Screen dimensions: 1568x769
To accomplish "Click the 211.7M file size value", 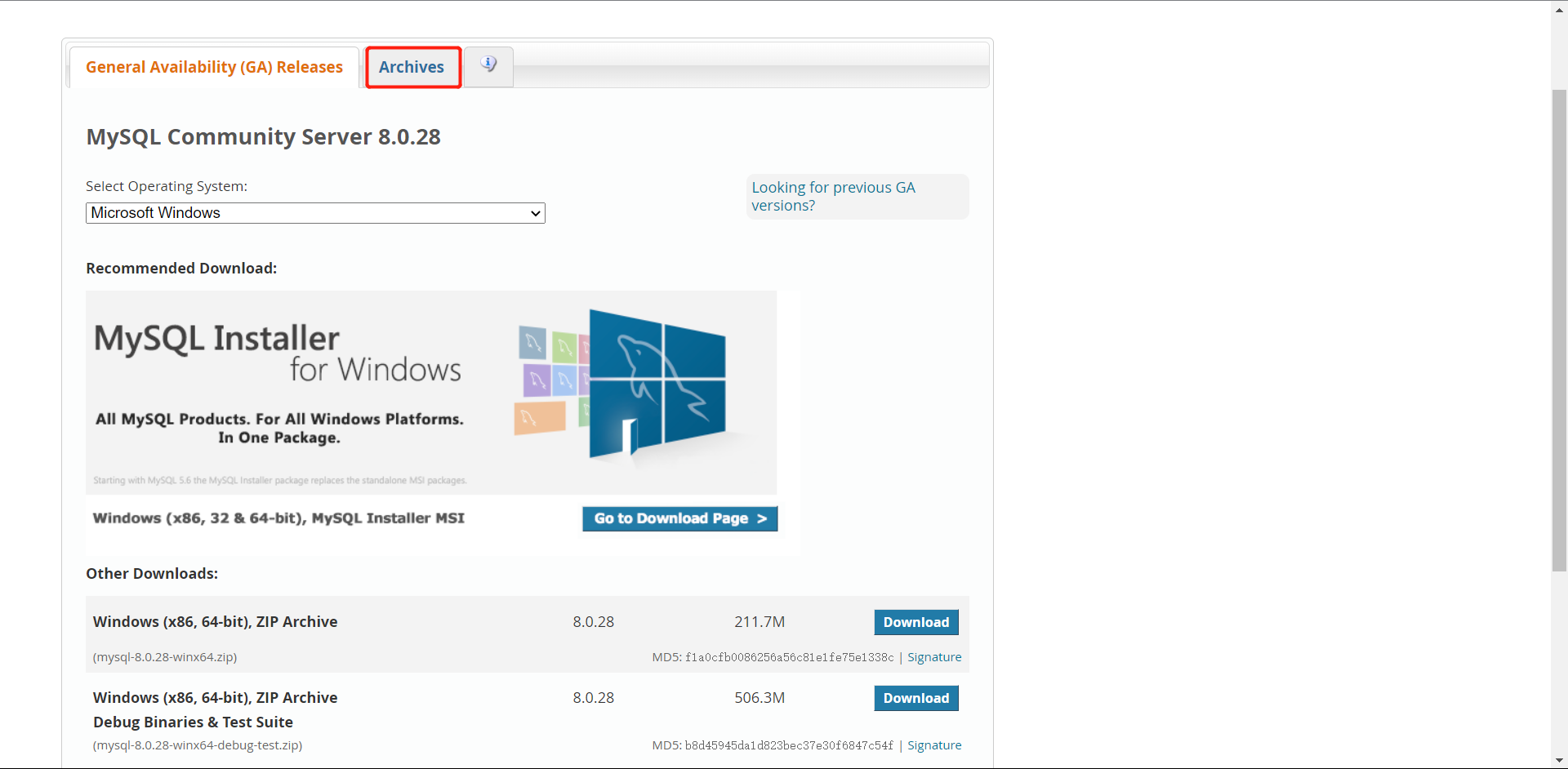I will [x=759, y=622].
